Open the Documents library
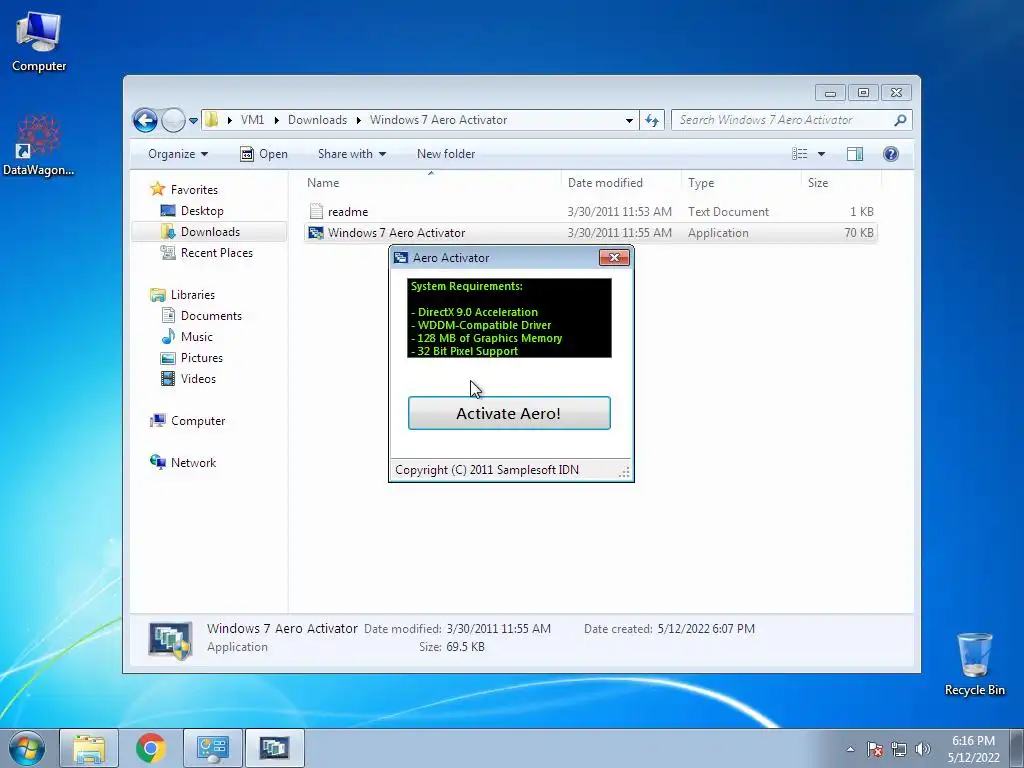1024x768 pixels. tap(211, 315)
